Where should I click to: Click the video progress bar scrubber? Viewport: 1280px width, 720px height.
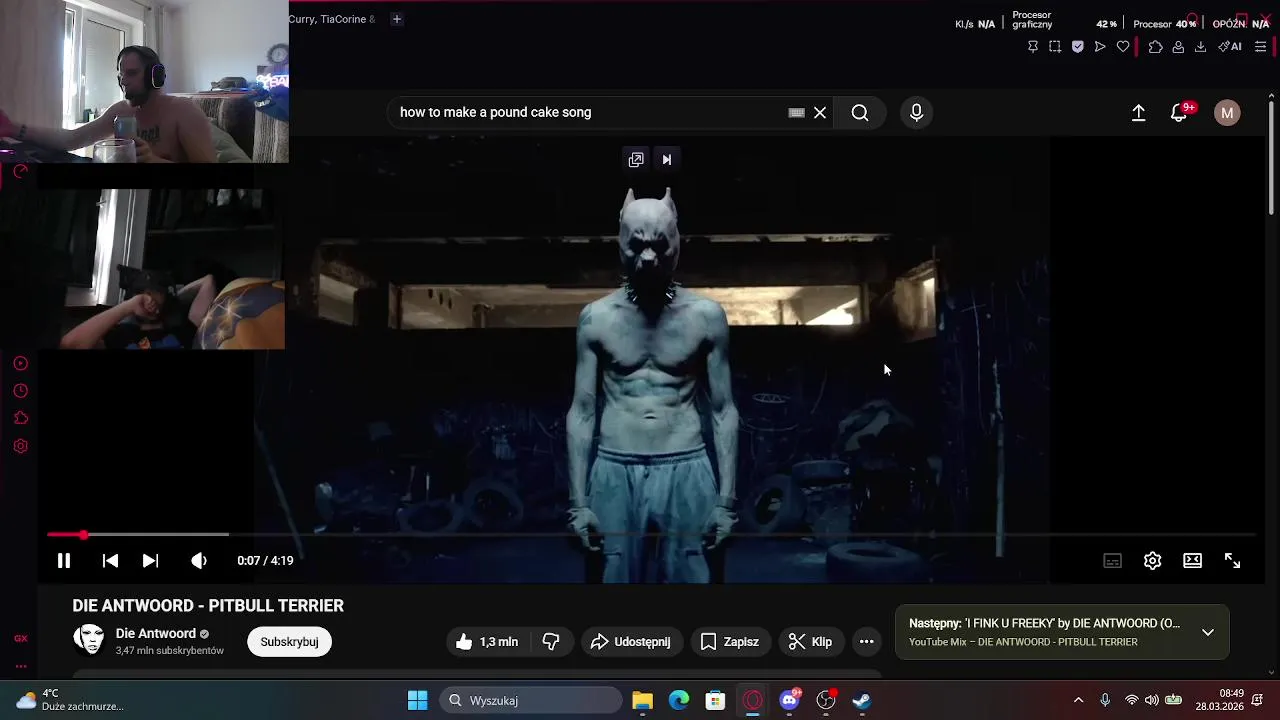(84, 535)
